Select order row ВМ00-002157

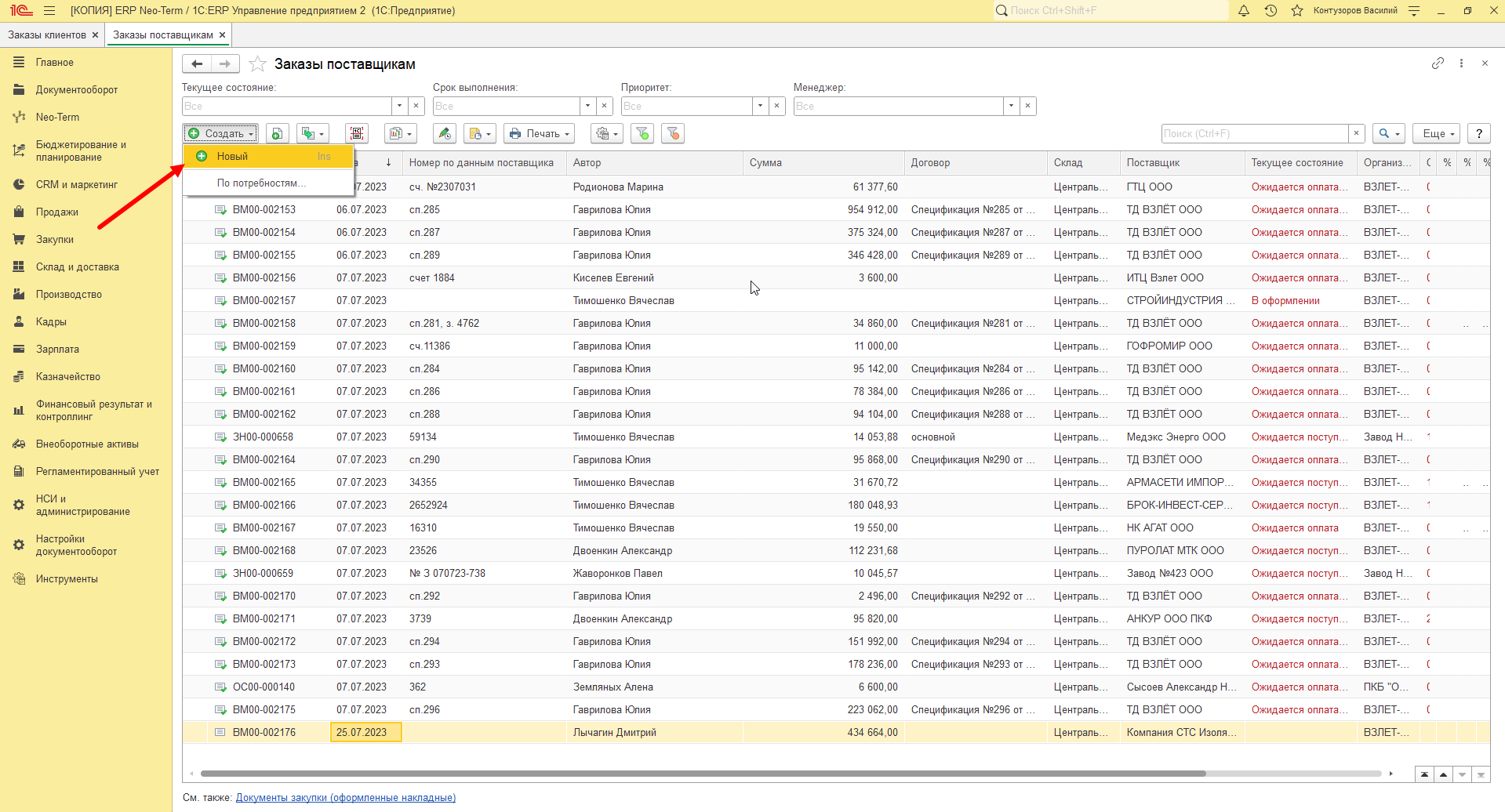(x=836, y=301)
